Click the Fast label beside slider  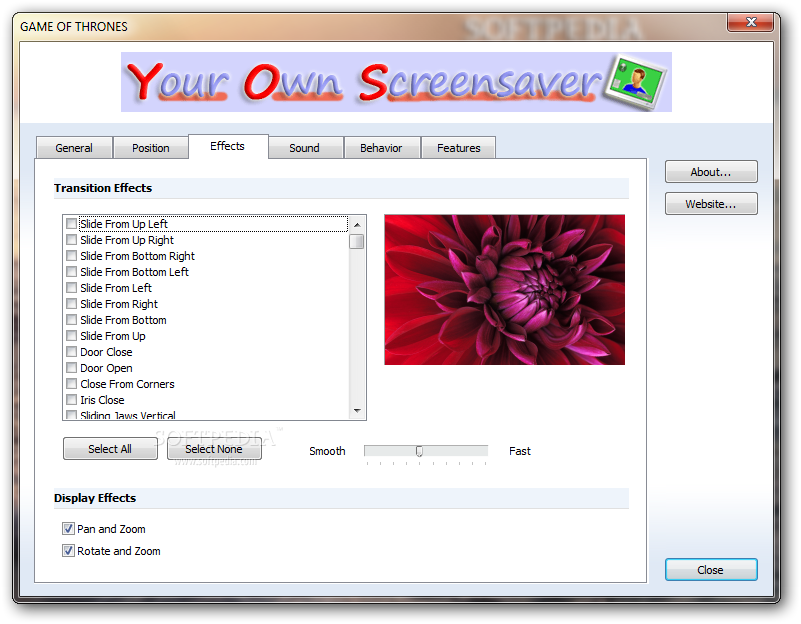[x=520, y=451]
